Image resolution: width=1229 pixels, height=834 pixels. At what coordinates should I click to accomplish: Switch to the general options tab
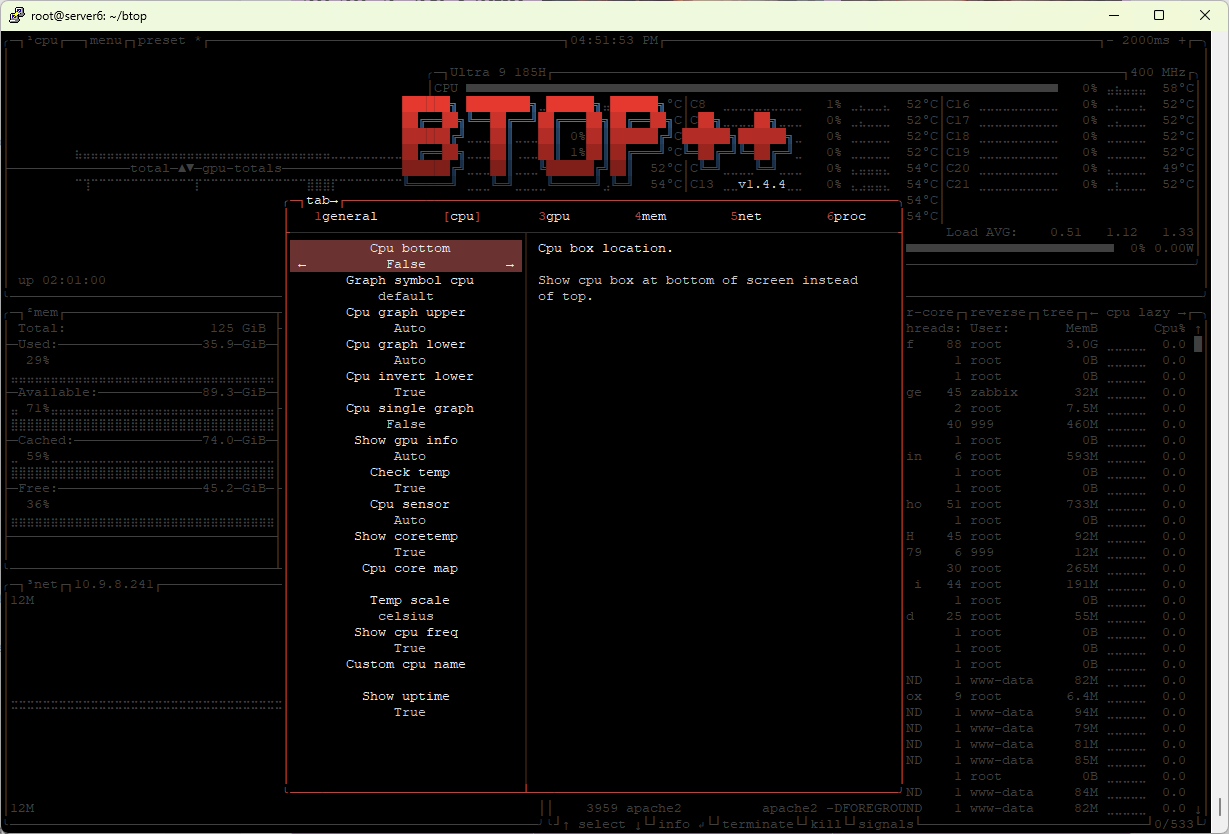pos(346,217)
